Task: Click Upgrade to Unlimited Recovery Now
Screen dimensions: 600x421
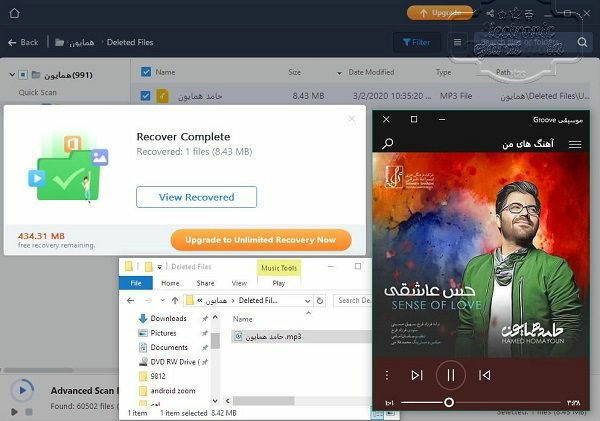Action: (261, 240)
